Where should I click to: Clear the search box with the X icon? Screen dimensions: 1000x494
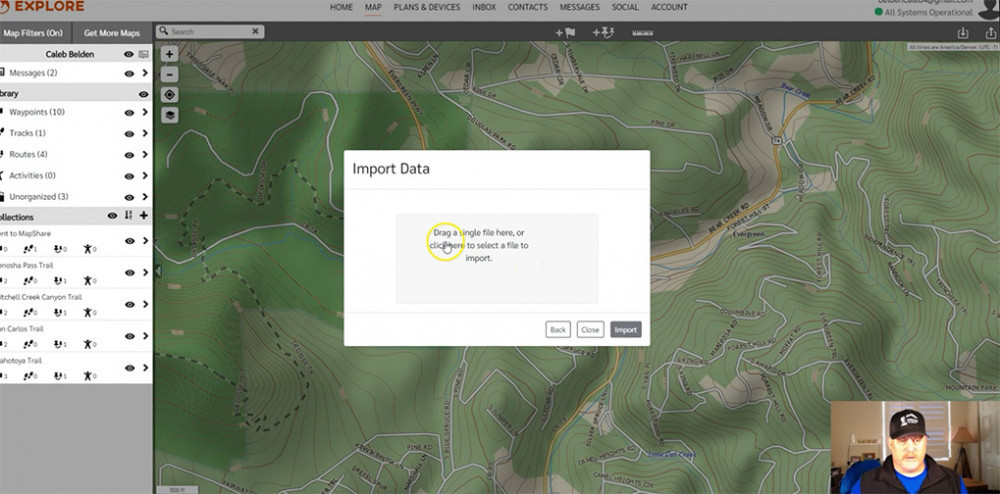coord(256,31)
